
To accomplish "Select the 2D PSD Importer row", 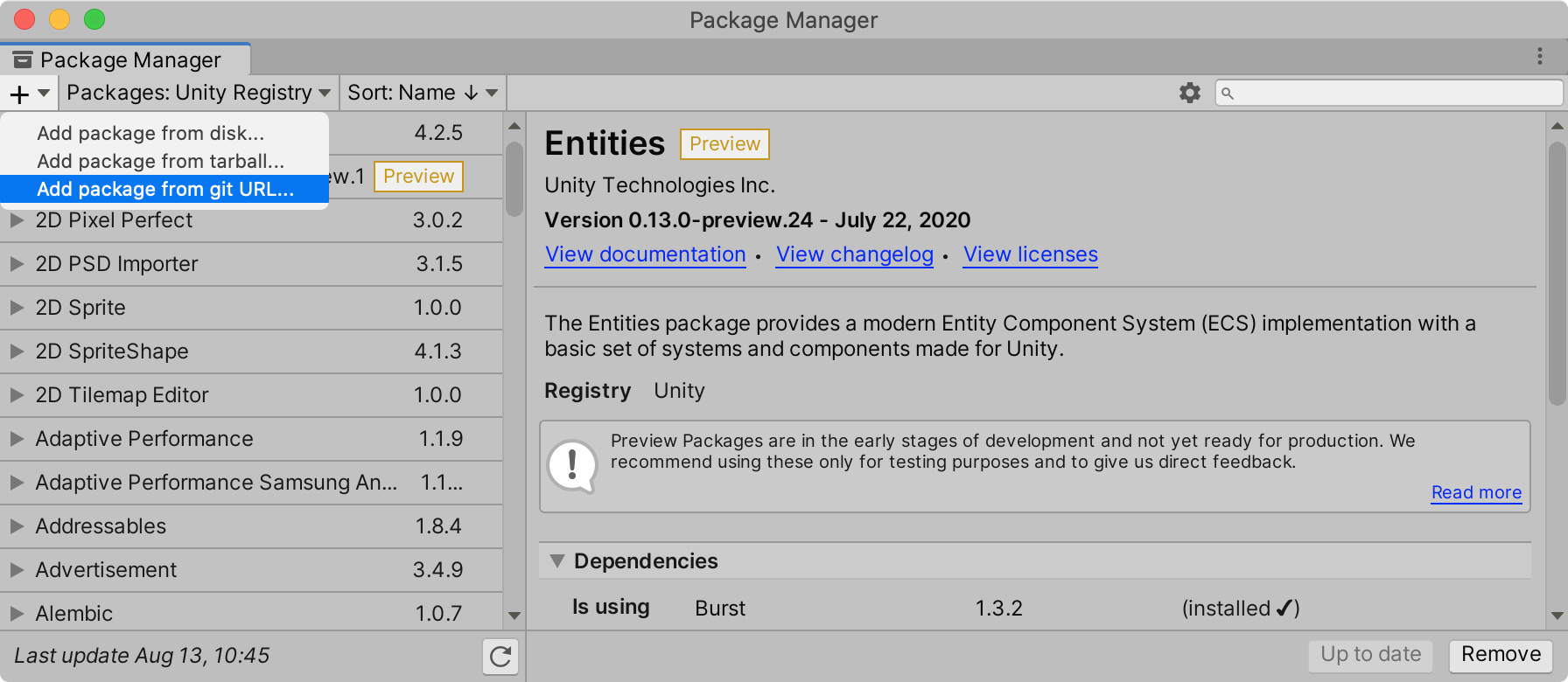I will coord(251,264).
